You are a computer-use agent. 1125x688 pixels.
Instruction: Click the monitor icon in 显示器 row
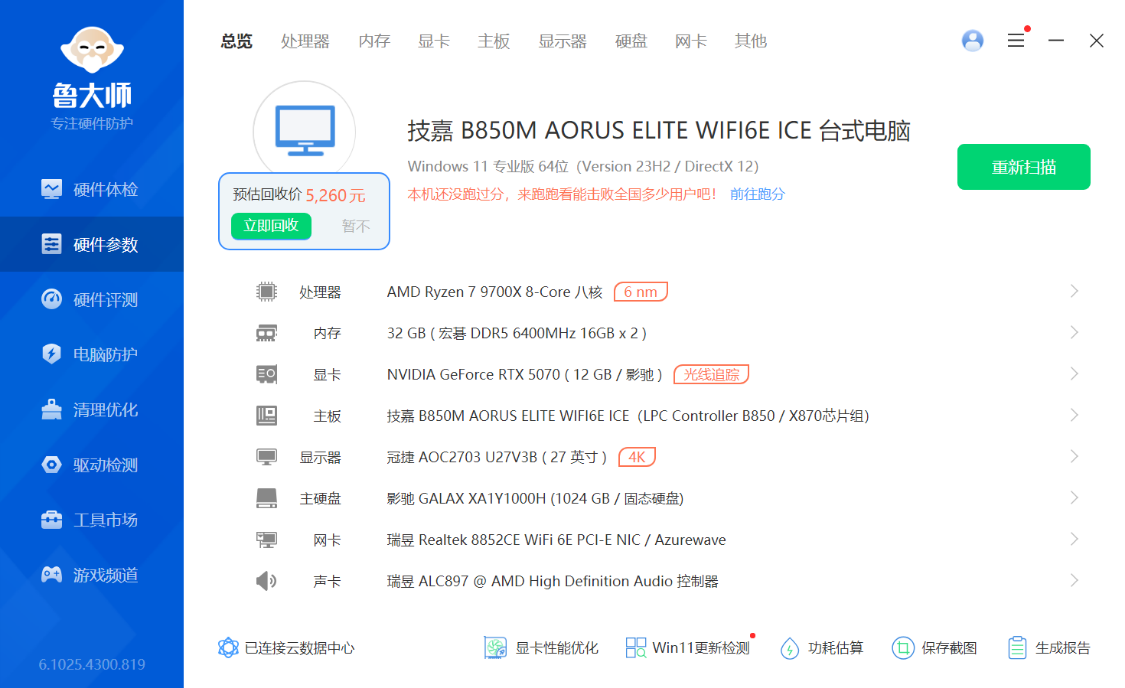pyautogui.click(x=266, y=457)
